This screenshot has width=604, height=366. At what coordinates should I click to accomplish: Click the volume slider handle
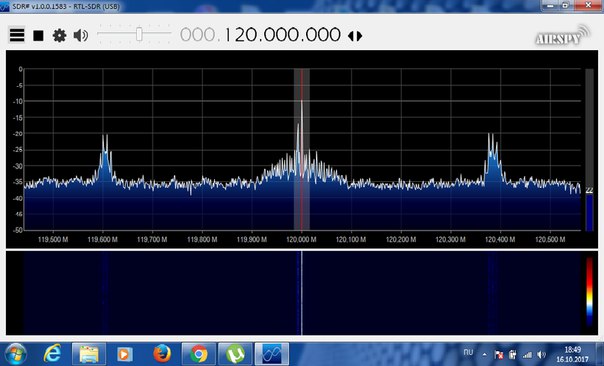click(139, 34)
